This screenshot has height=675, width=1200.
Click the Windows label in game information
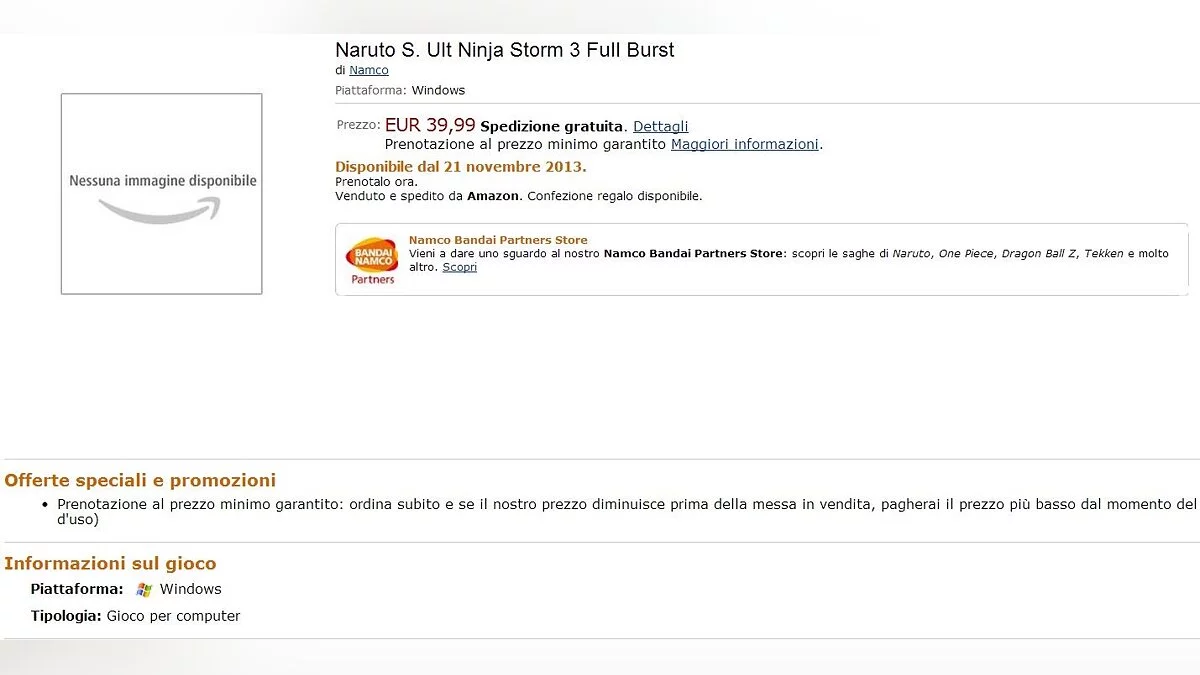click(191, 589)
